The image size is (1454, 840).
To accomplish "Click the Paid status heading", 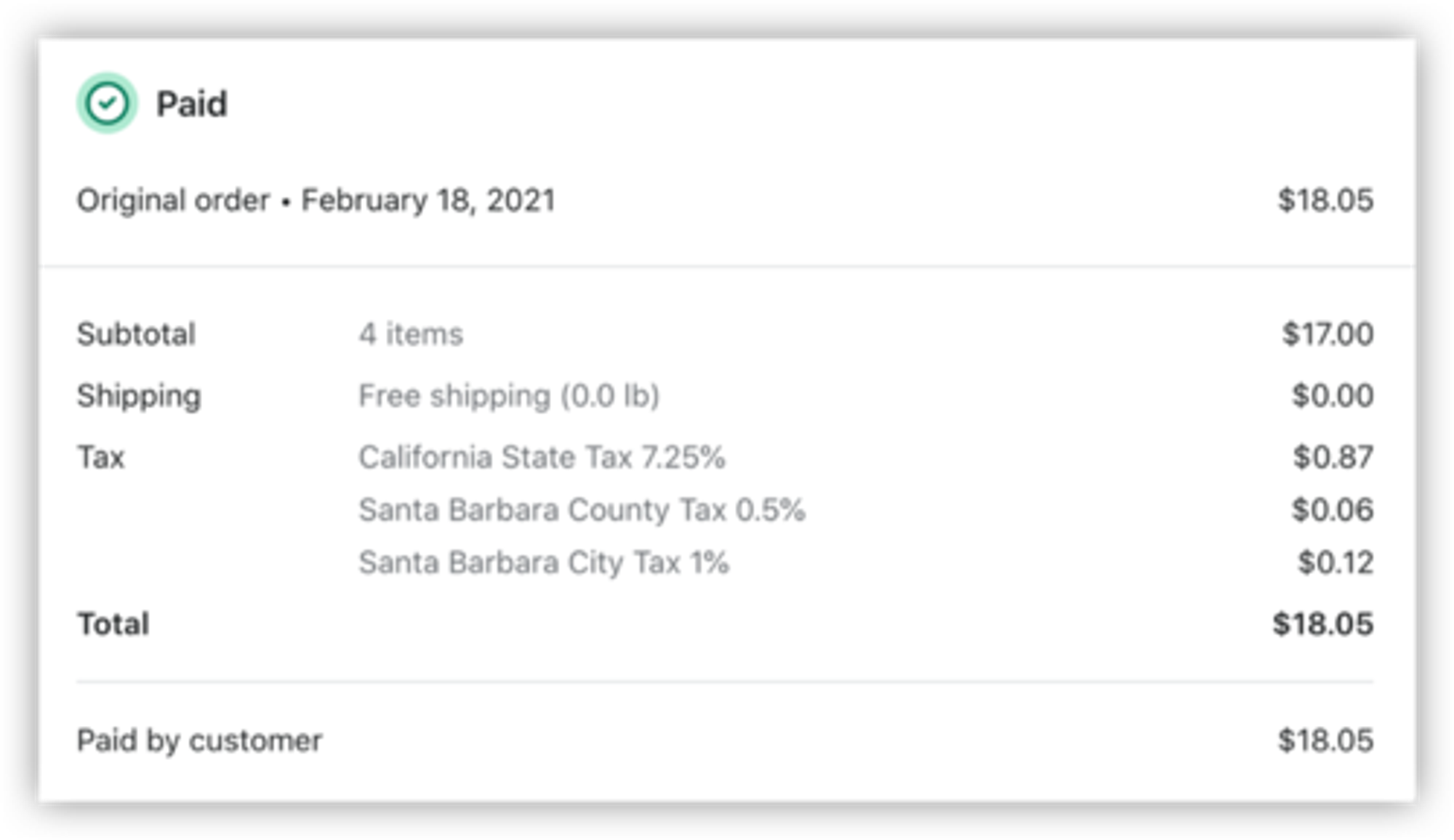I will coord(191,104).
